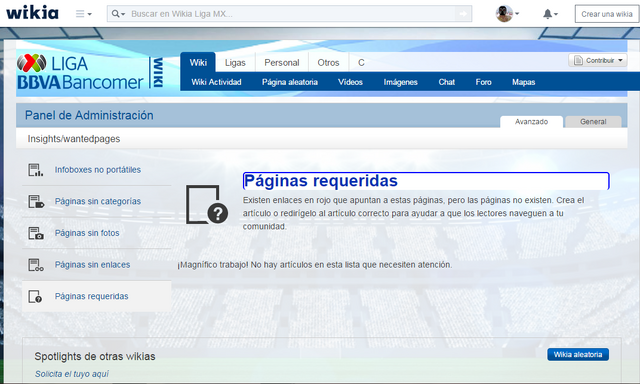Screen dimensions: 640x384
Task: Open Páginas sin enlaces link
Action: [92, 264]
